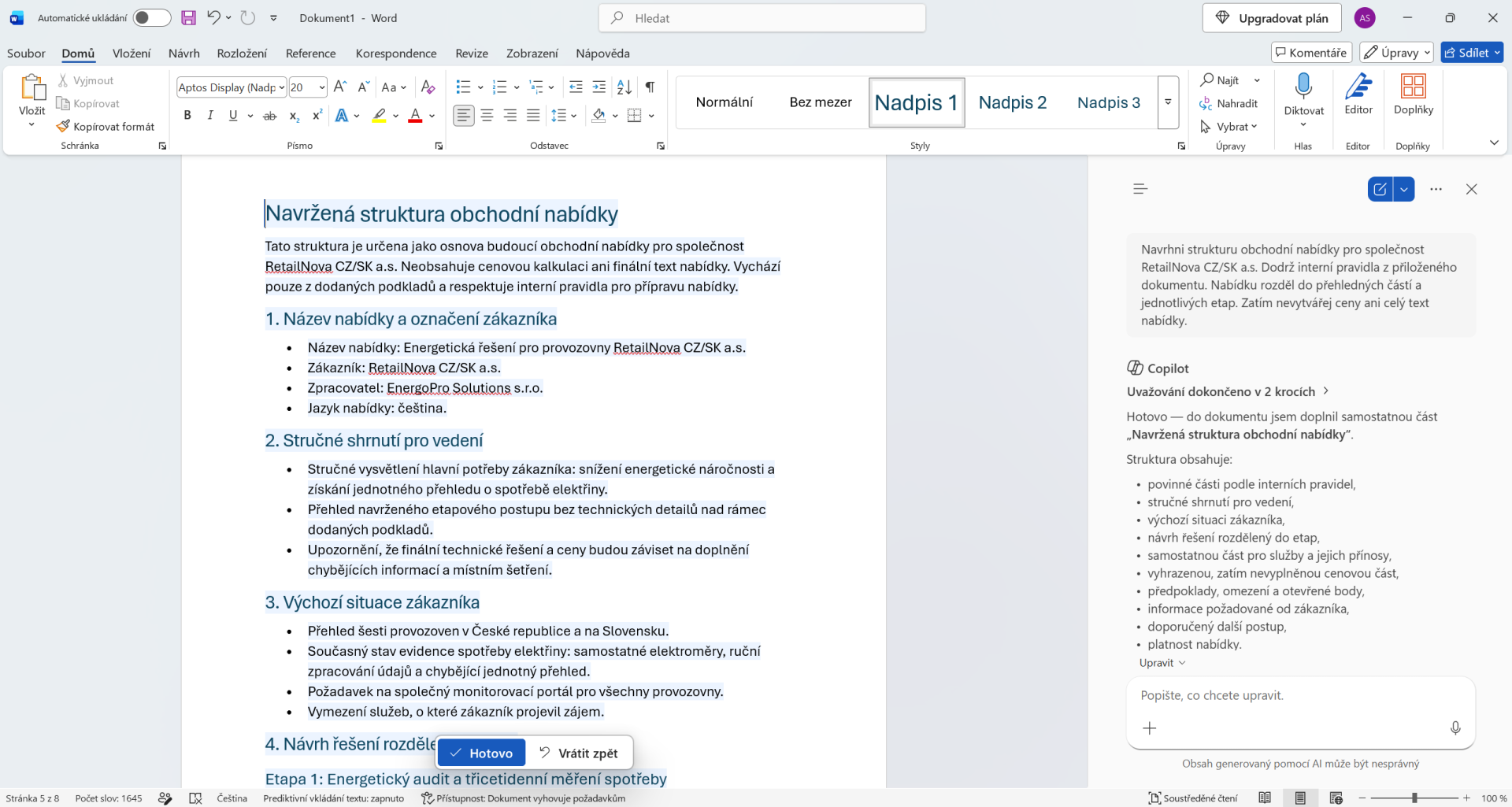Switch to Zobrazení tab
This screenshot has height=807, width=1512.
(532, 54)
